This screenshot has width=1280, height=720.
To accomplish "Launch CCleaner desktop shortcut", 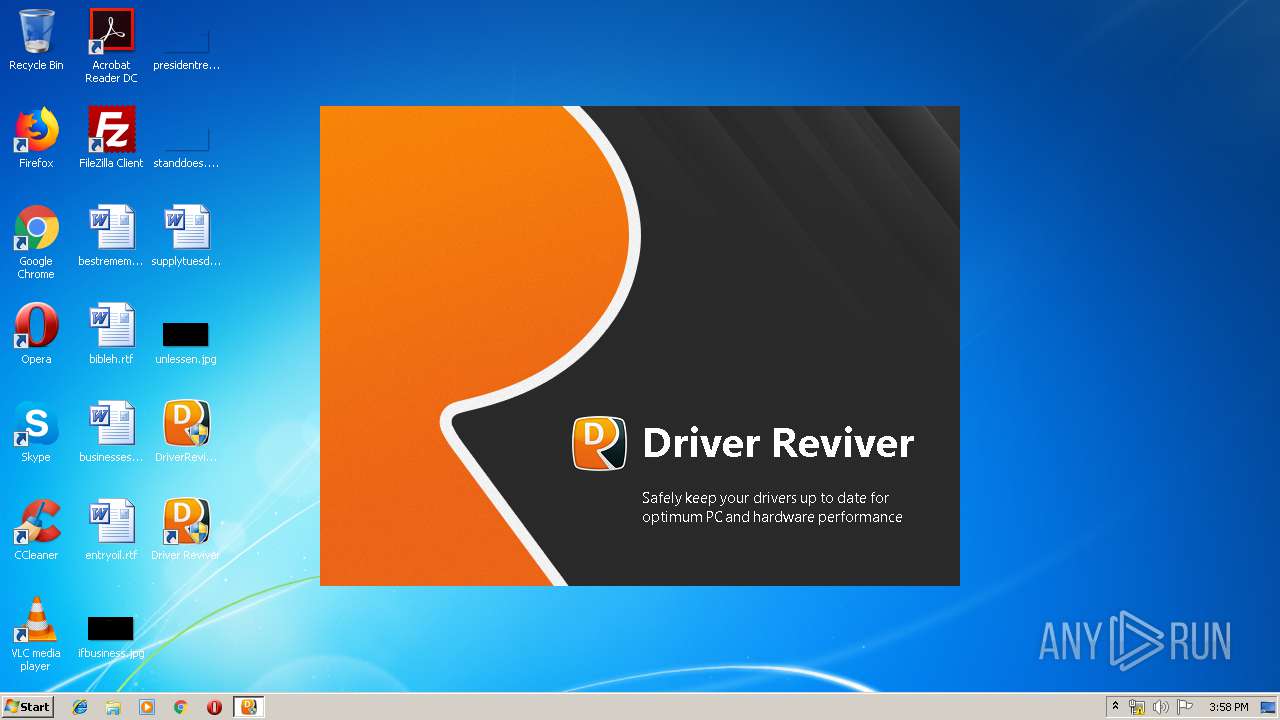I will 36,530.
